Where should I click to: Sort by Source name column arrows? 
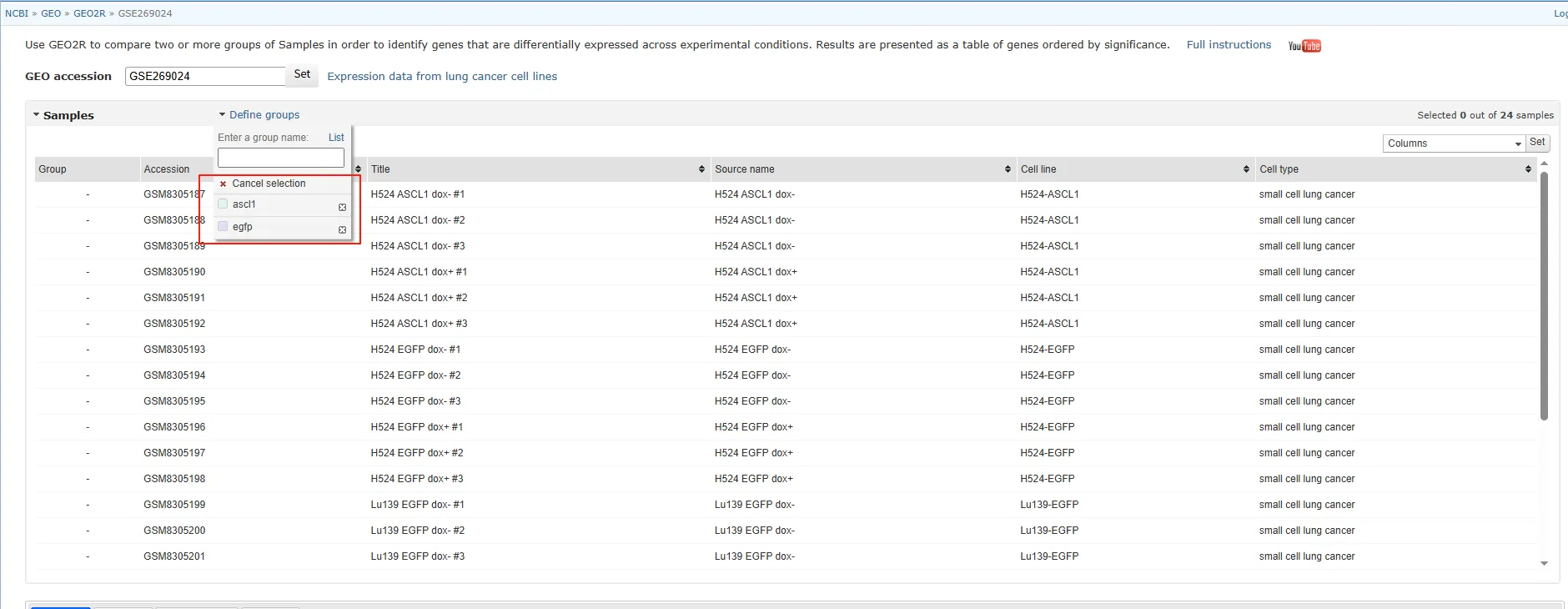pos(1008,169)
